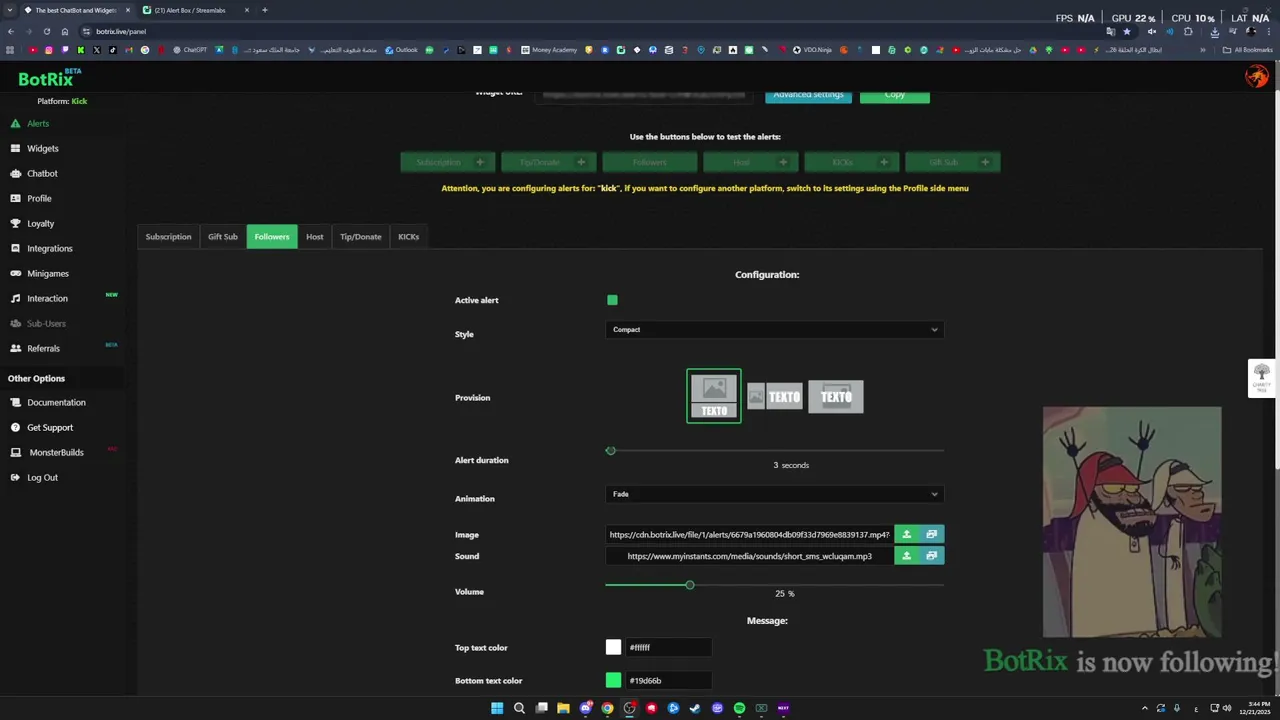The width and height of the screenshot is (1280, 720).
Task: Open File Explorer from taskbar
Action: pos(563,708)
